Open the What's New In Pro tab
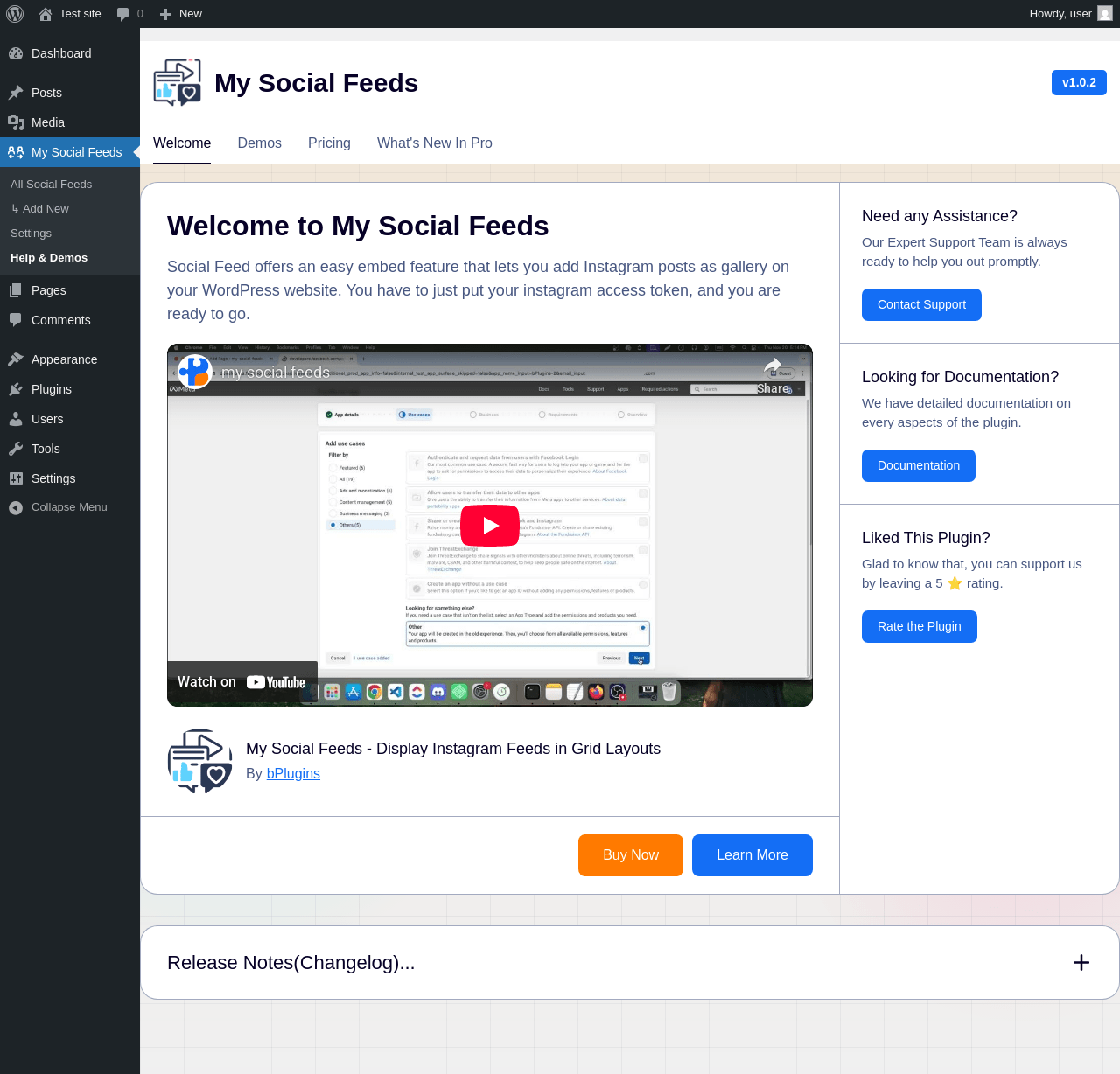1120x1074 pixels. (x=435, y=143)
